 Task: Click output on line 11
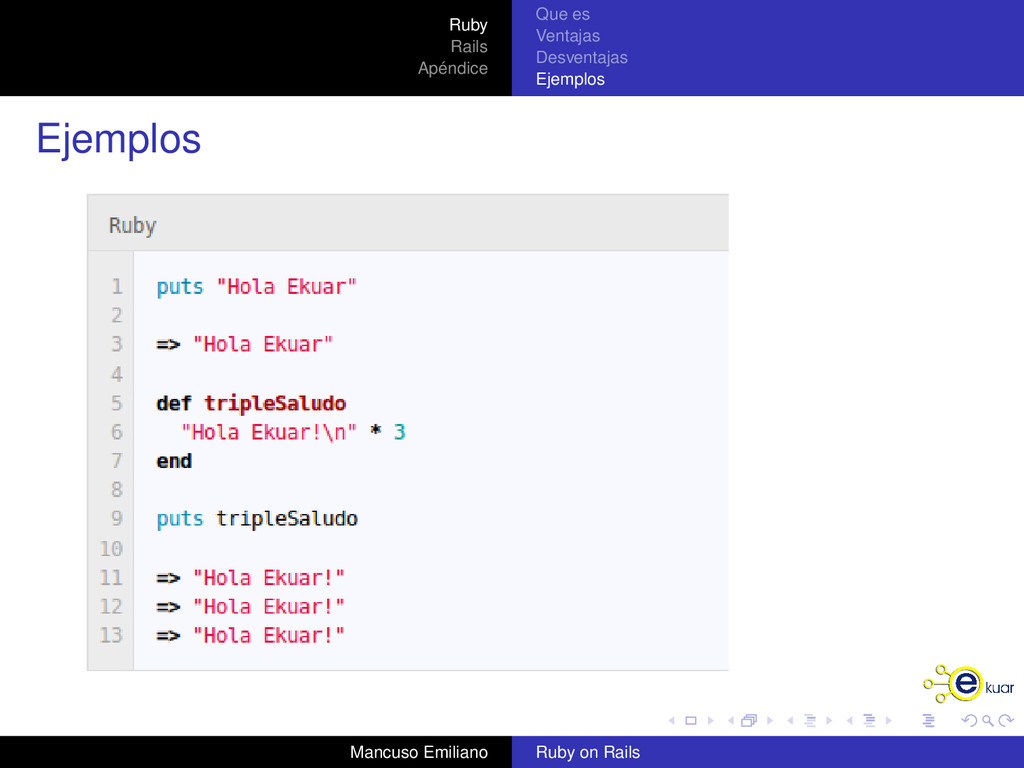click(x=250, y=578)
